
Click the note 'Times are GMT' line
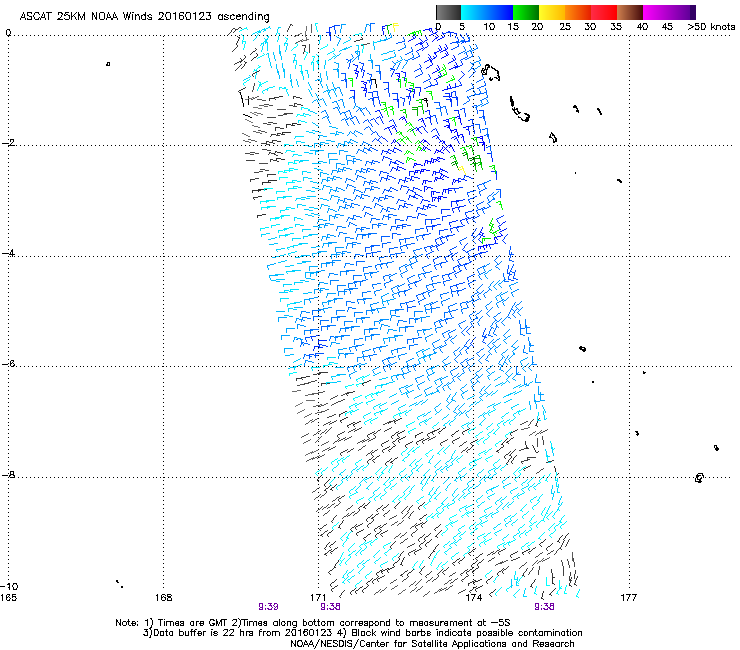[x=313, y=623]
